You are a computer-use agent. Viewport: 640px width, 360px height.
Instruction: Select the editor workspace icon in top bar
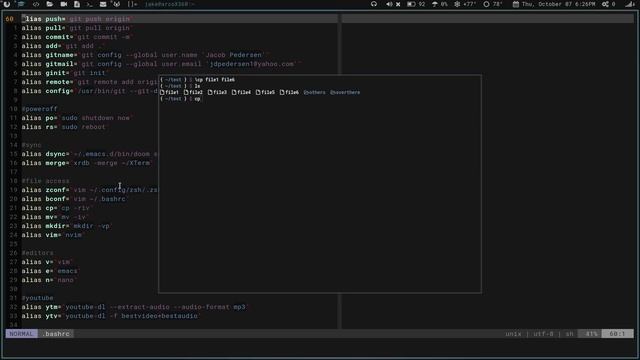coord(21,4)
